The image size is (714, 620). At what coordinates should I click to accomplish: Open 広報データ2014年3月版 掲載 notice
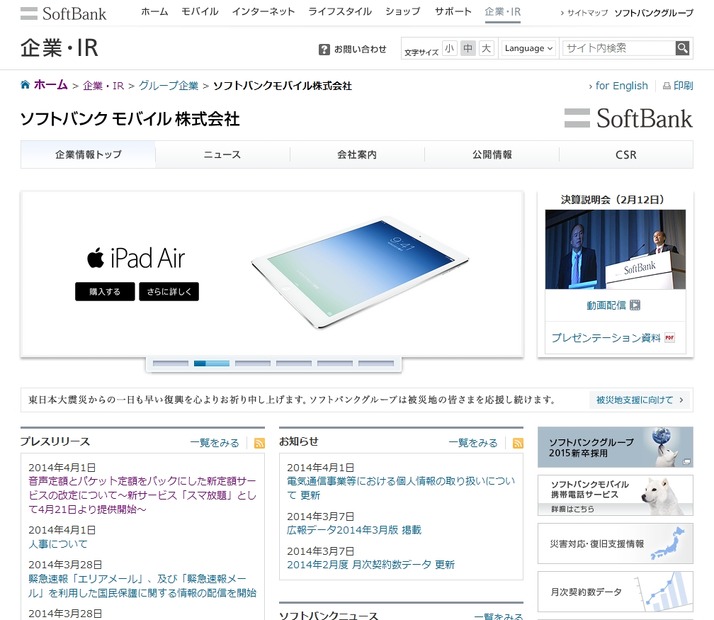point(354,530)
